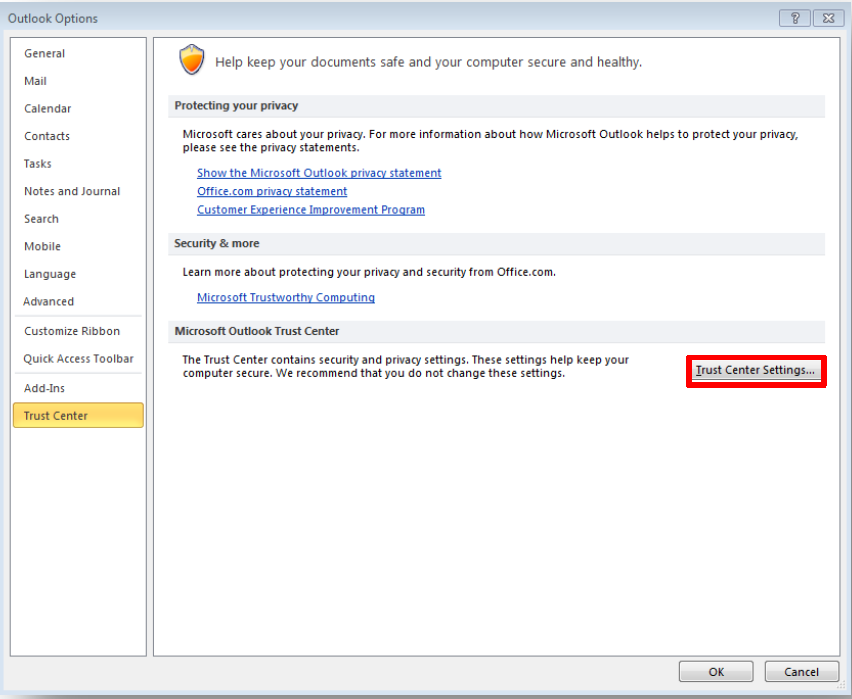Select Quick Access Toolbar options
This screenshot has height=699, width=852.
[78, 359]
